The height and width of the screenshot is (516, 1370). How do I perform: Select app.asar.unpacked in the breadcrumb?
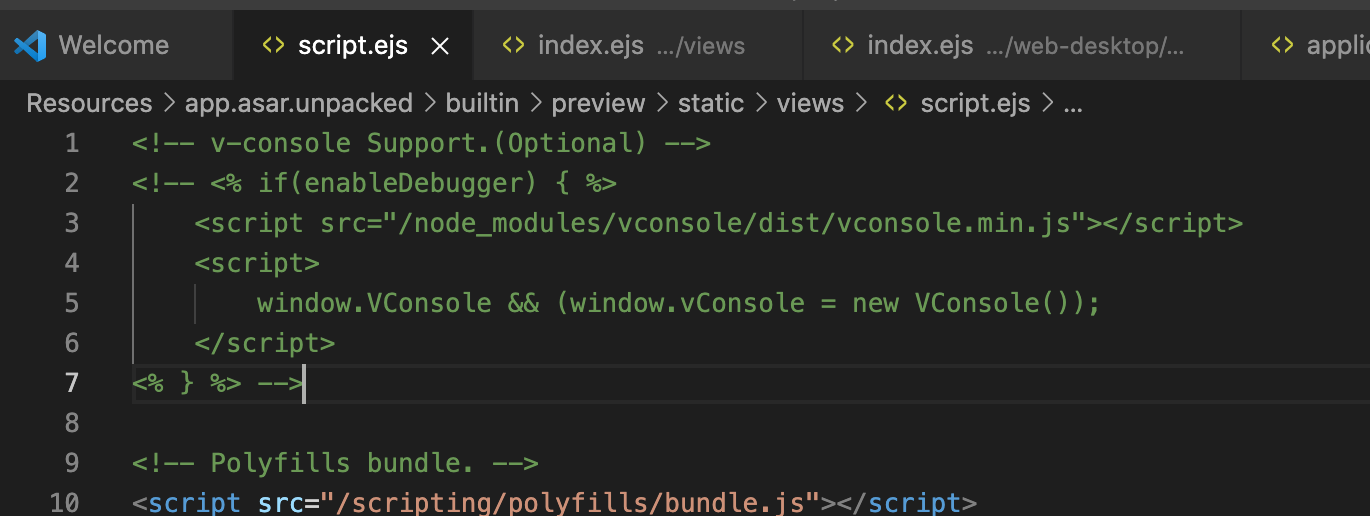[x=299, y=103]
